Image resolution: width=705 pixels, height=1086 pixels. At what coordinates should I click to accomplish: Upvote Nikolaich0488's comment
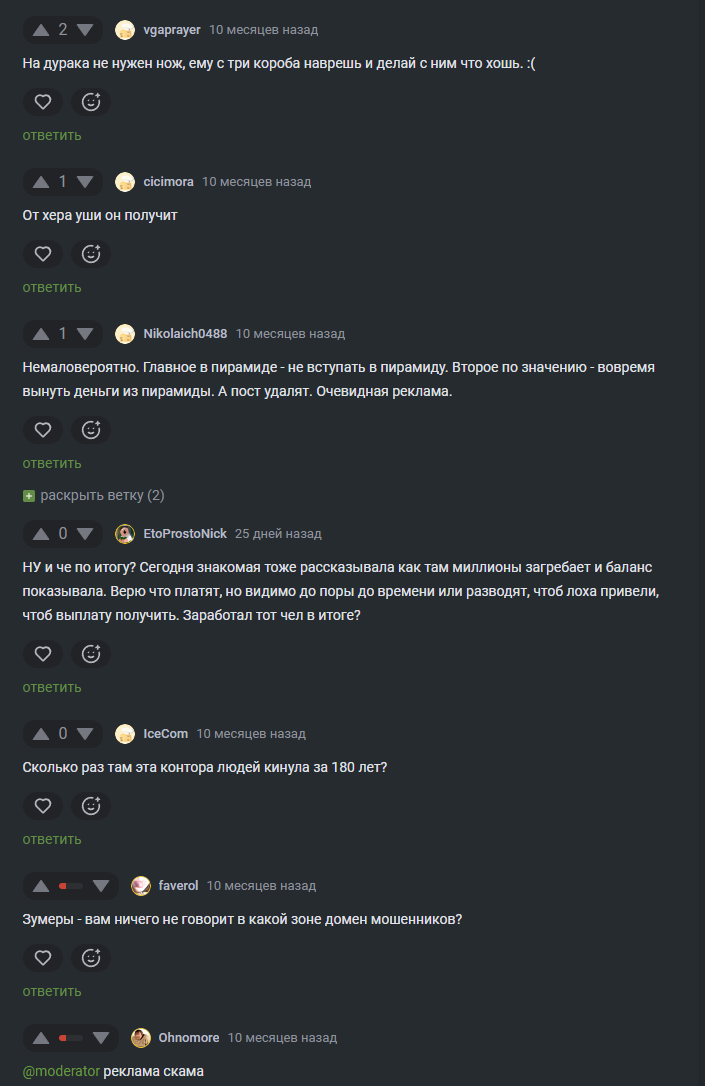click(41, 334)
